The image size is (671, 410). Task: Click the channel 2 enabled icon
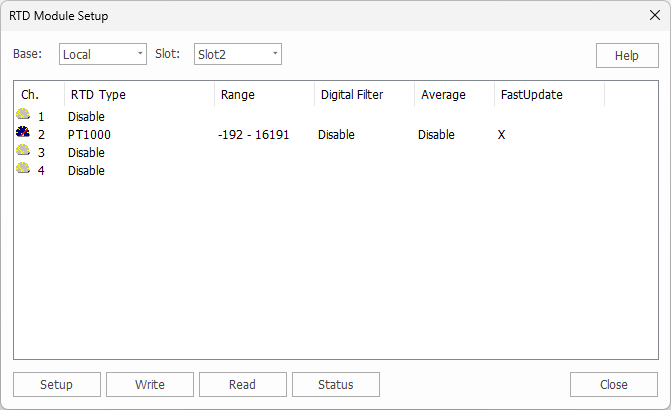pyautogui.click(x=23, y=134)
